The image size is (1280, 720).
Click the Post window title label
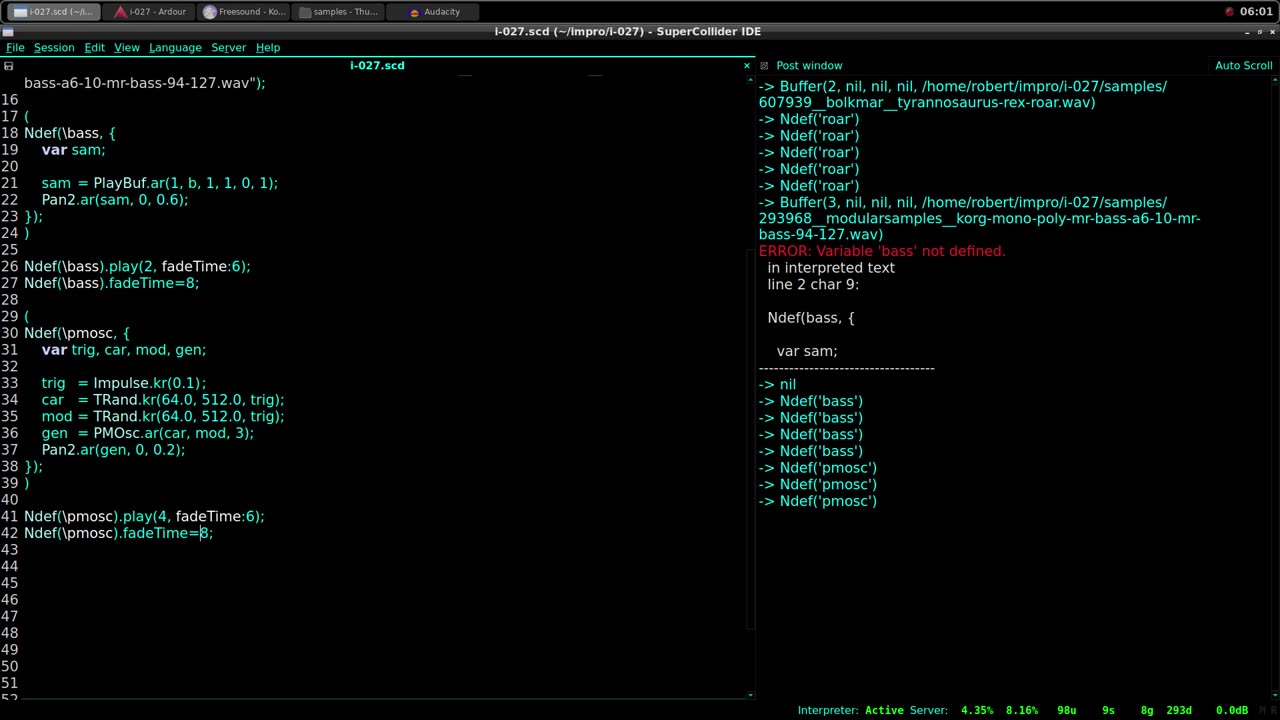tap(809, 65)
